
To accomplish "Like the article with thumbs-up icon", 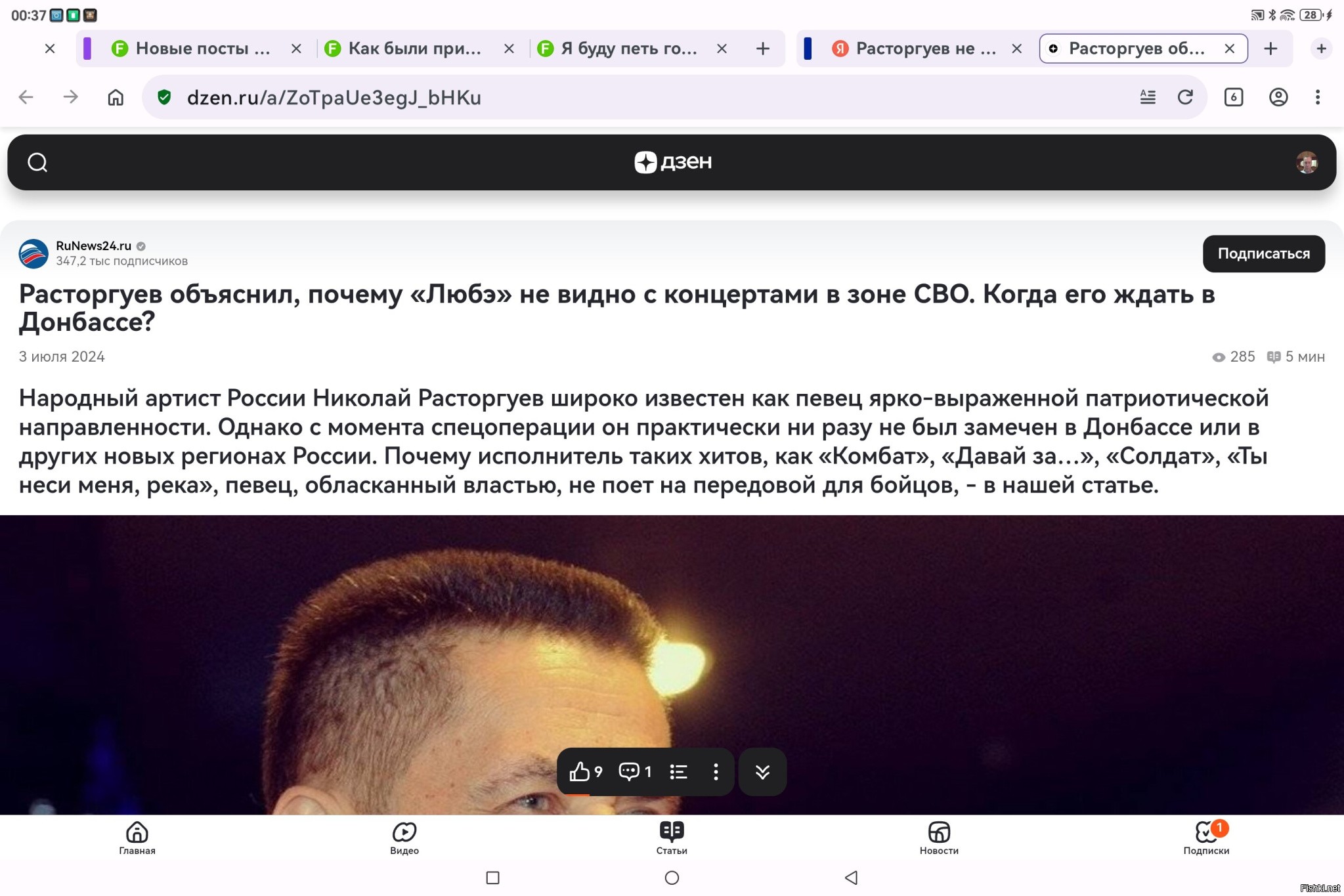I will (x=585, y=771).
